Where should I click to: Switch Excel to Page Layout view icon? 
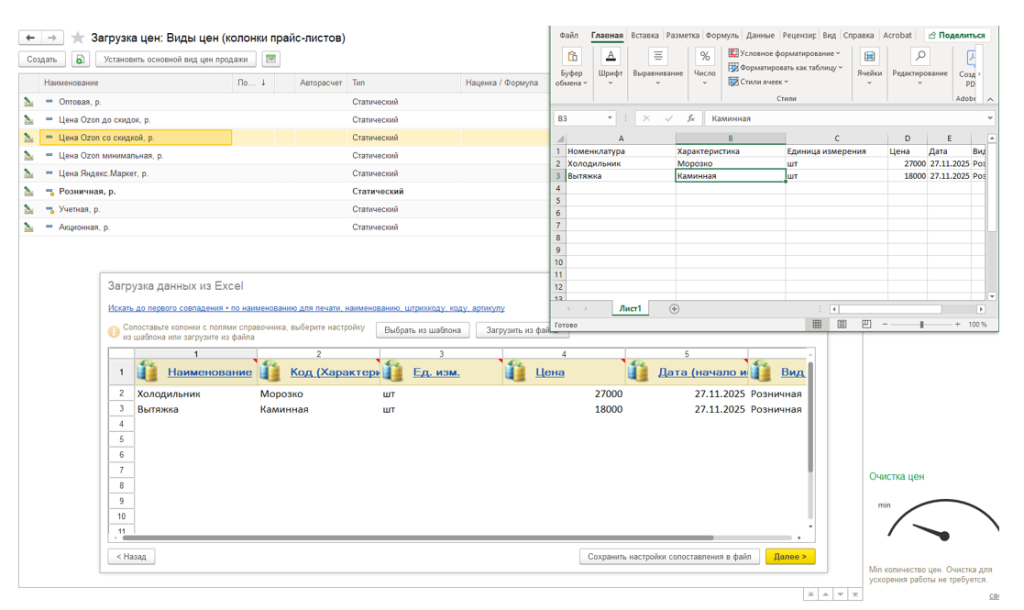tap(842, 325)
